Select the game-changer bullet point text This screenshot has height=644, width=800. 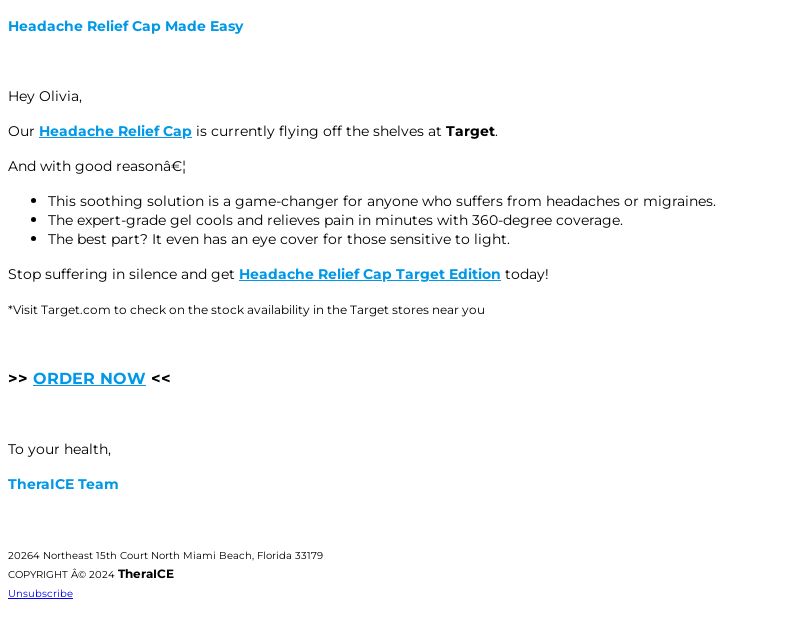point(382,201)
